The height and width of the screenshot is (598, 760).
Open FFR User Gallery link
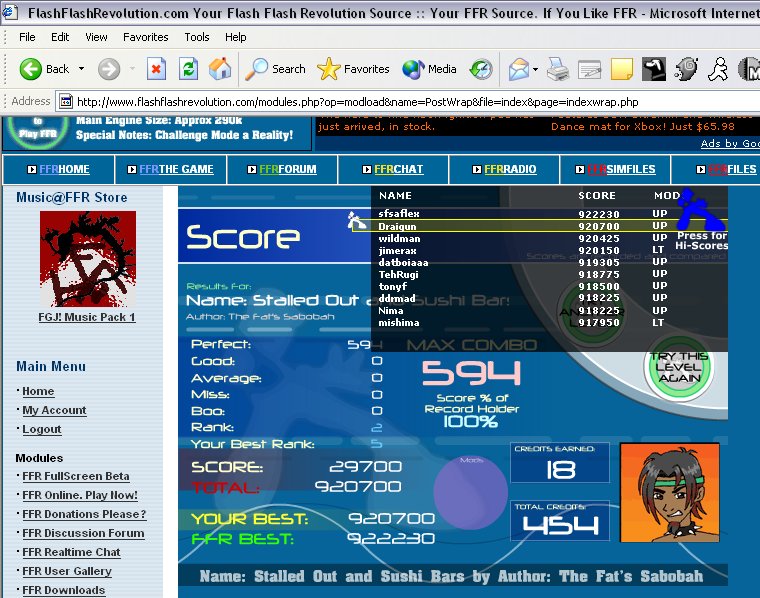(67, 571)
